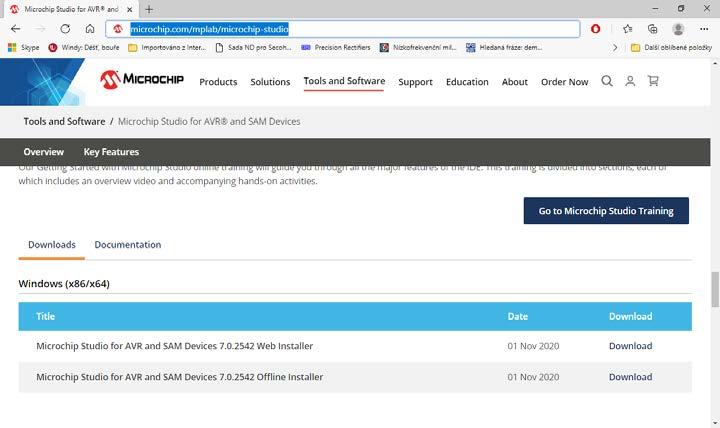Switch to the Documentation tab
720x428 pixels.
click(x=128, y=245)
